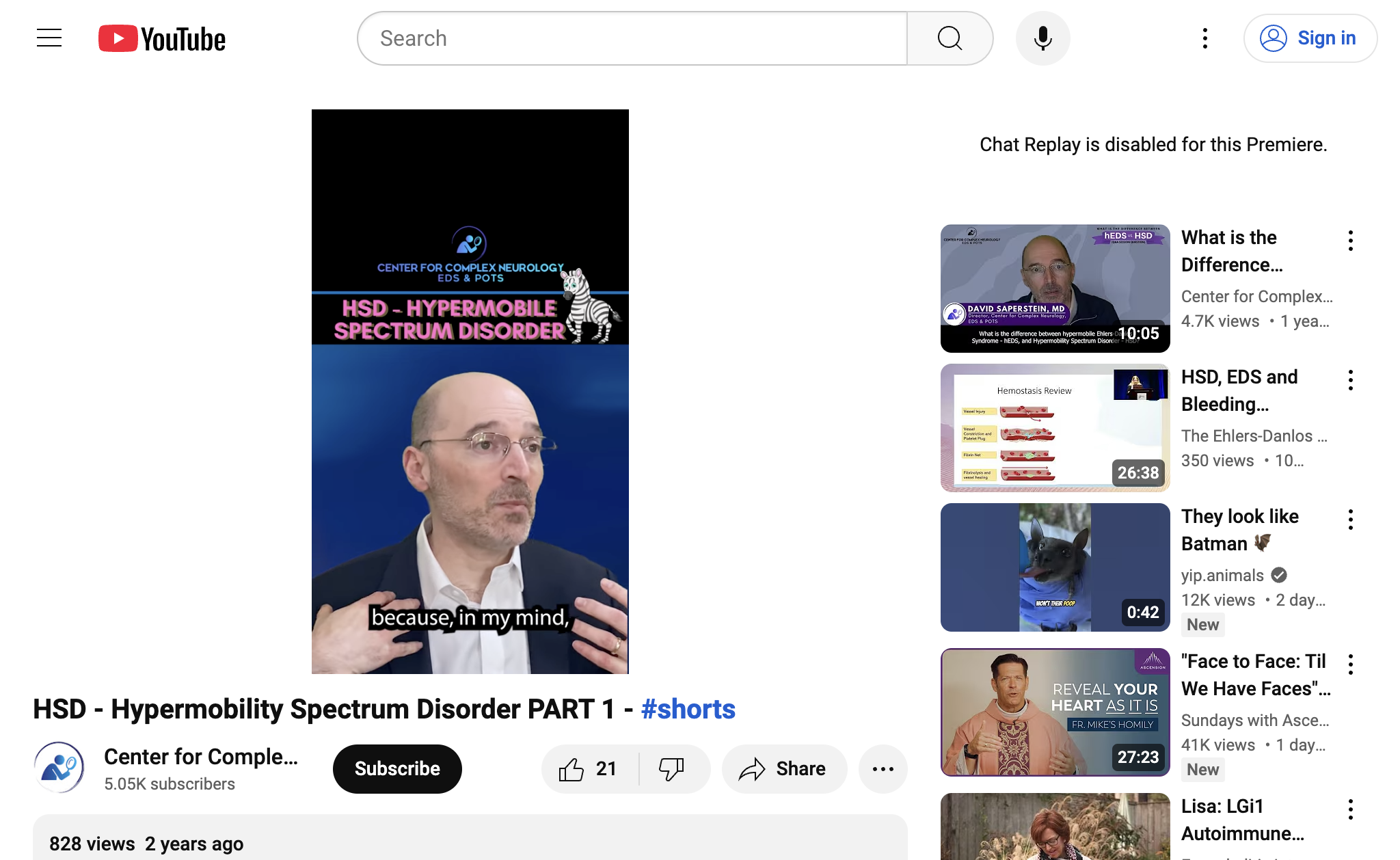
Task: Click Sundays with Asce... channel name
Action: 1255,721
